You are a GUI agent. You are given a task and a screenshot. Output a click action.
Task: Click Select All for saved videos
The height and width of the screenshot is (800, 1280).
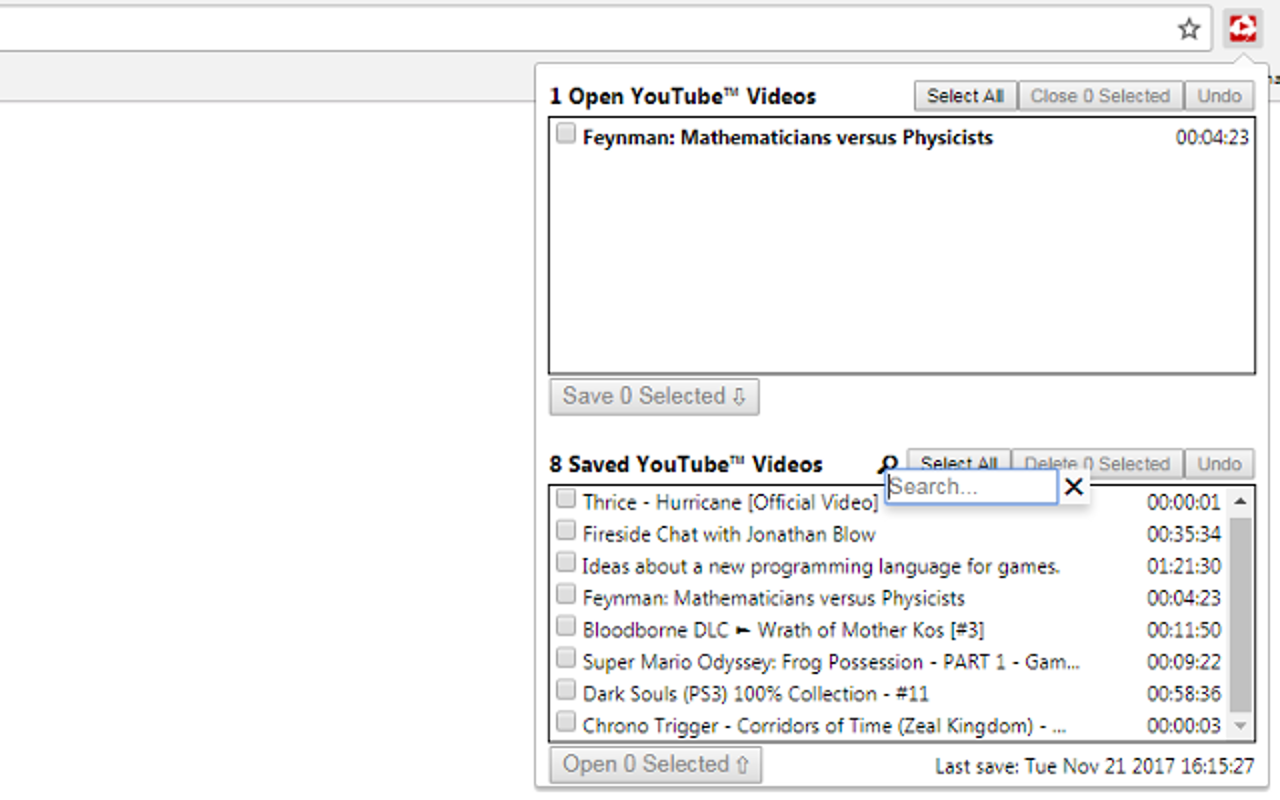pos(959,464)
